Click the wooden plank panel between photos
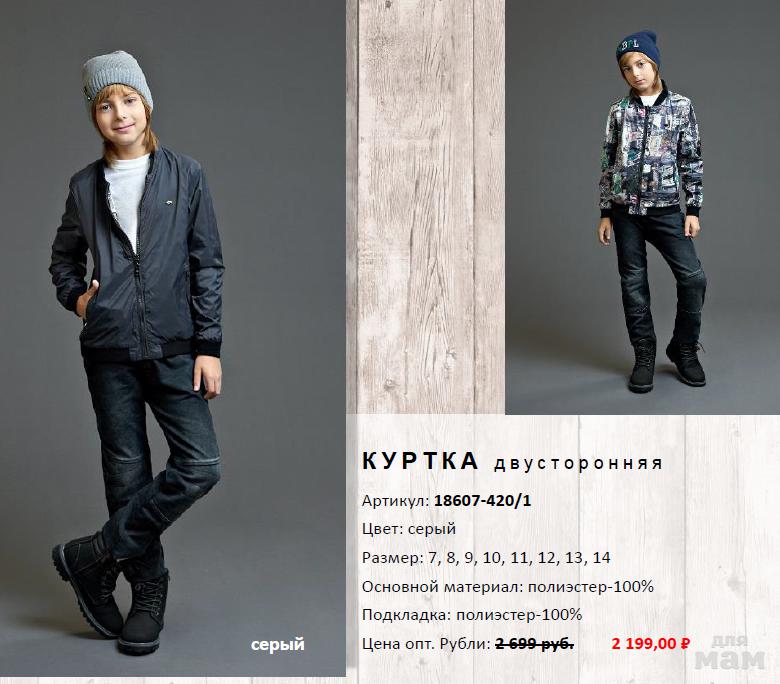The height and width of the screenshot is (684, 780). point(425,207)
